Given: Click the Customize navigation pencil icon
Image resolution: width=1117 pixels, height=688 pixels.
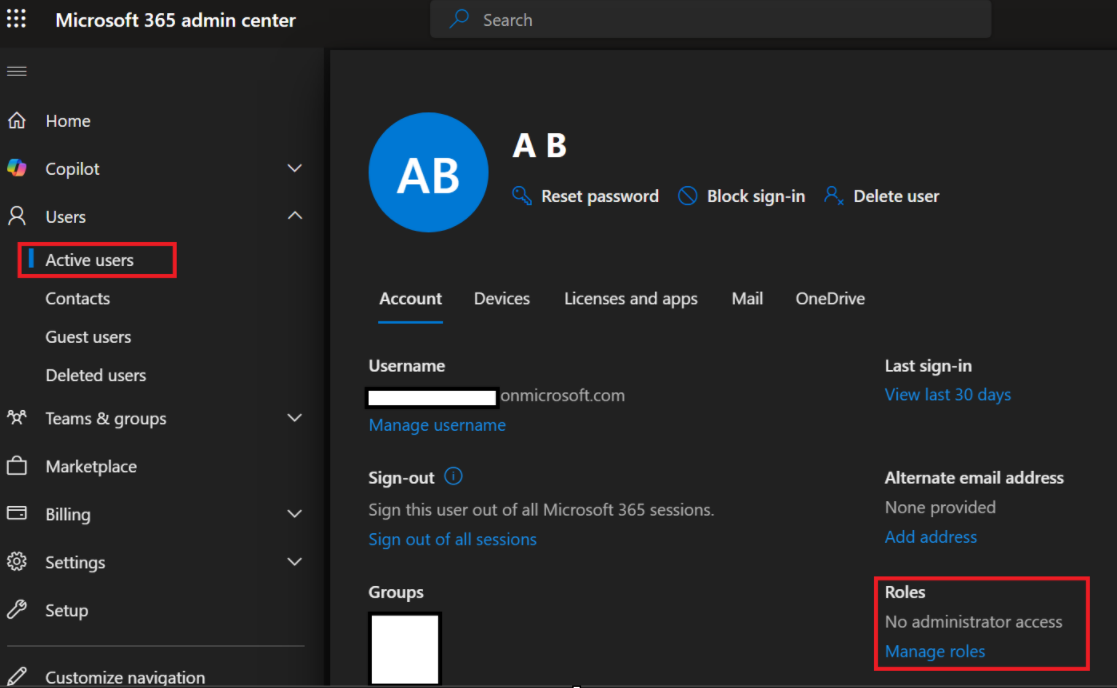Looking at the screenshot, I should coord(17,676).
